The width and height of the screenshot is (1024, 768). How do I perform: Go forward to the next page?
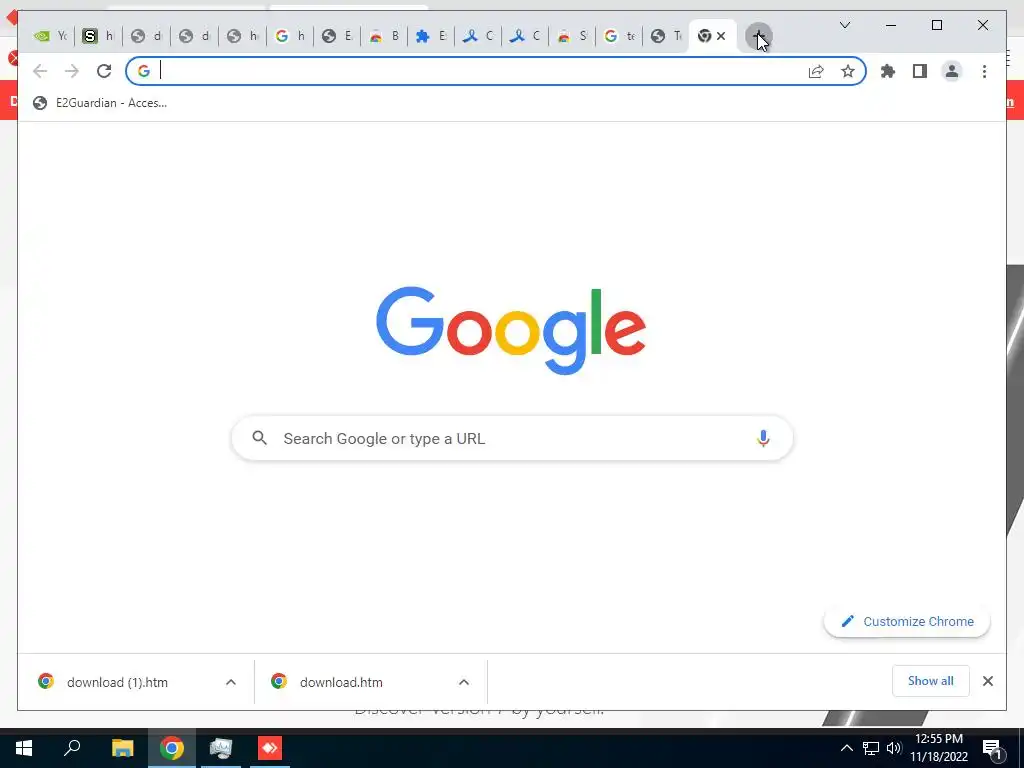72,71
